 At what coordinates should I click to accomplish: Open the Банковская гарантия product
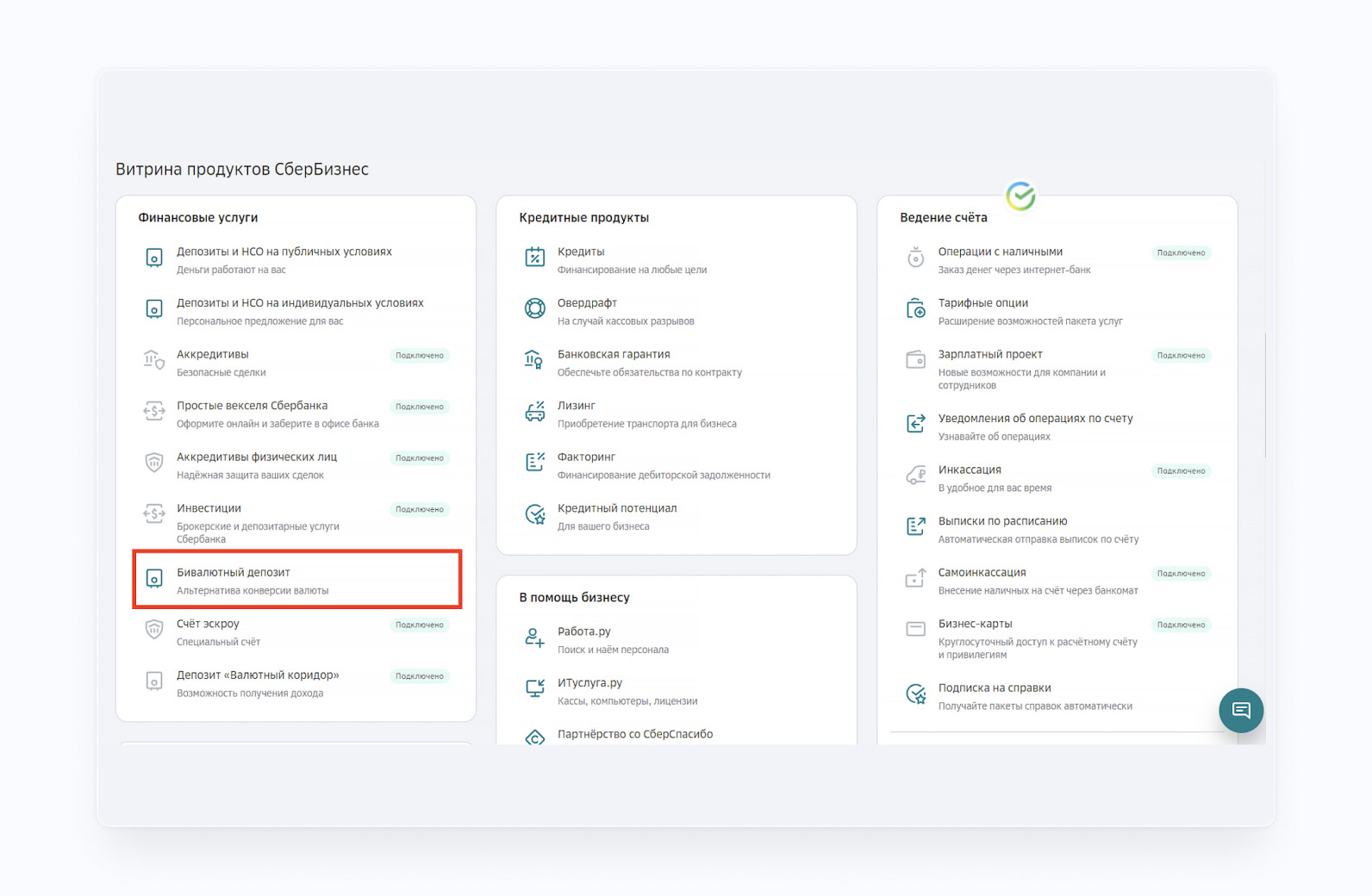pos(614,354)
